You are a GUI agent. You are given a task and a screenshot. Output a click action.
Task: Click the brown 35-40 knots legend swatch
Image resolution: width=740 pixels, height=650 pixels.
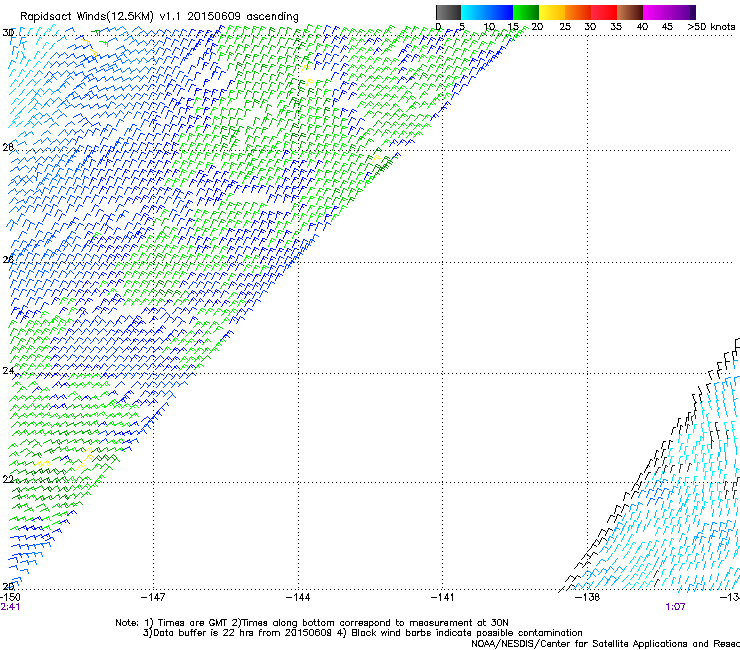[630, 12]
